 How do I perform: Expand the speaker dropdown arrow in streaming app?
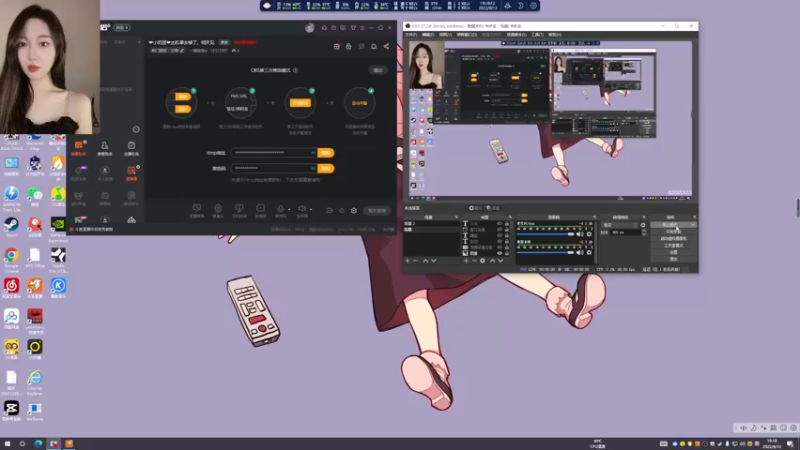(x=311, y=209)
